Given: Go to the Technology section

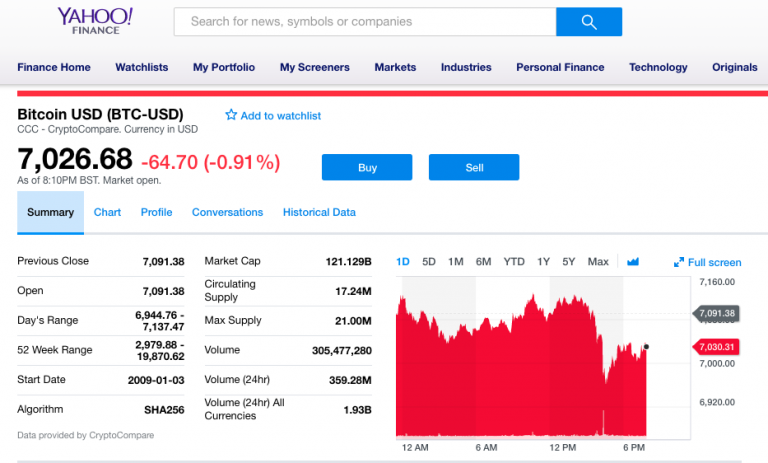Looking at the screenshot, I should coord(658,67).
